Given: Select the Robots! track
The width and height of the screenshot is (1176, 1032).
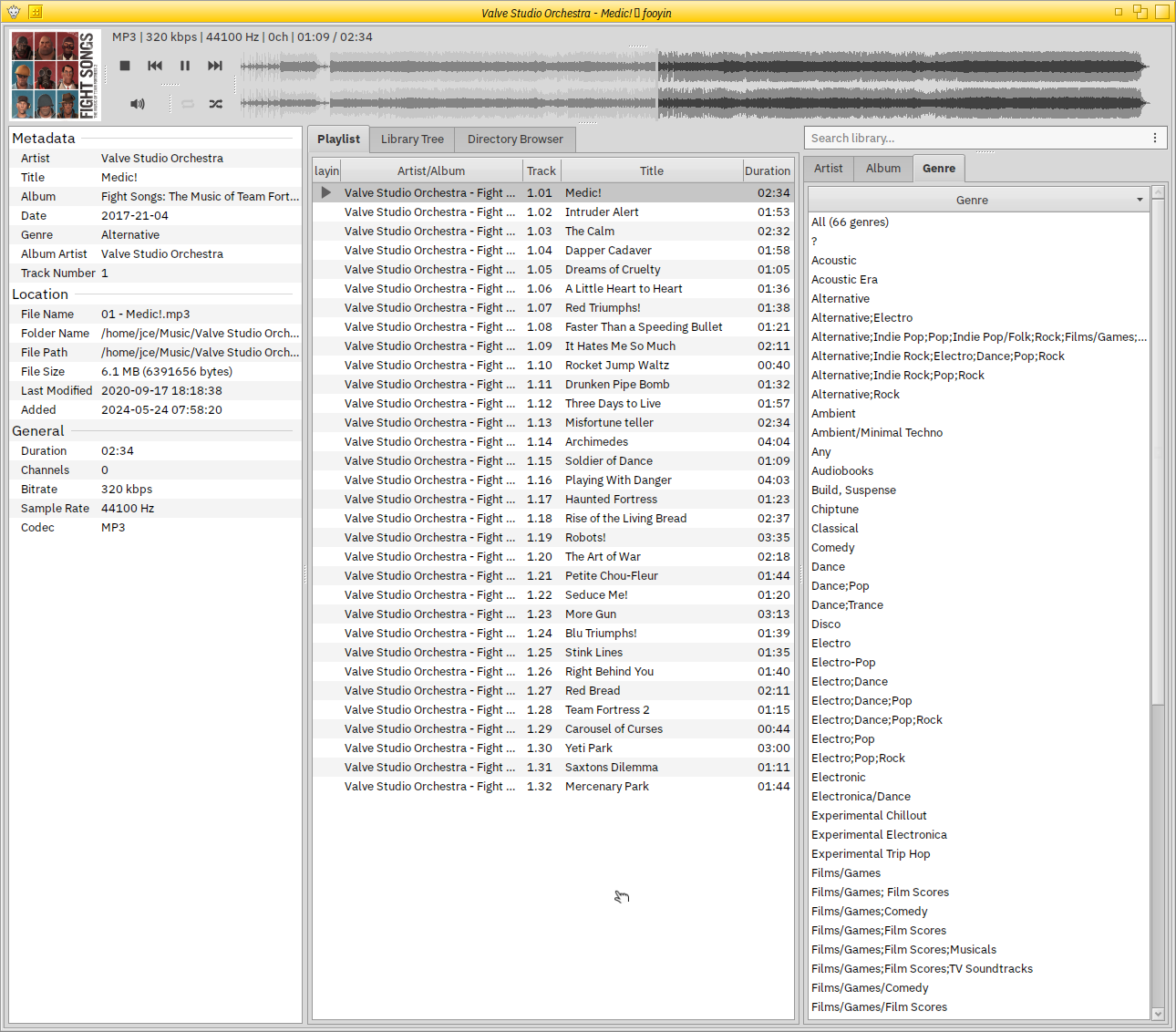Looking at the screenshot, I should [552, 537].
